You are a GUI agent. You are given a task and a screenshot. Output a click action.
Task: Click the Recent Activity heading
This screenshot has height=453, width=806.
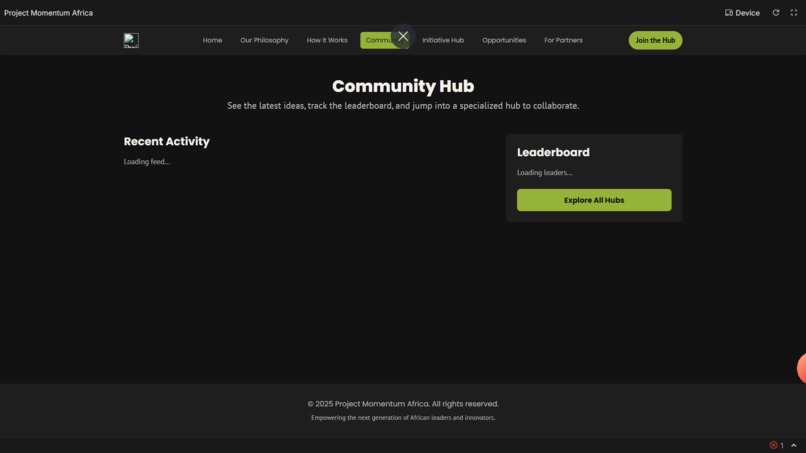click(167, 141)
